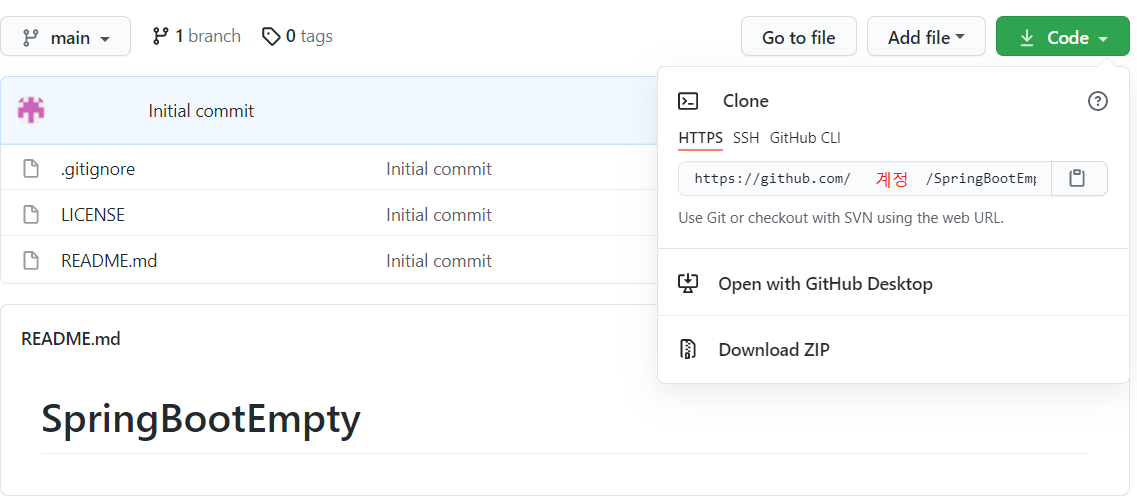Switch to the SSH clone tab
The height and width of the screenshot is (501, 1137).
746,138
